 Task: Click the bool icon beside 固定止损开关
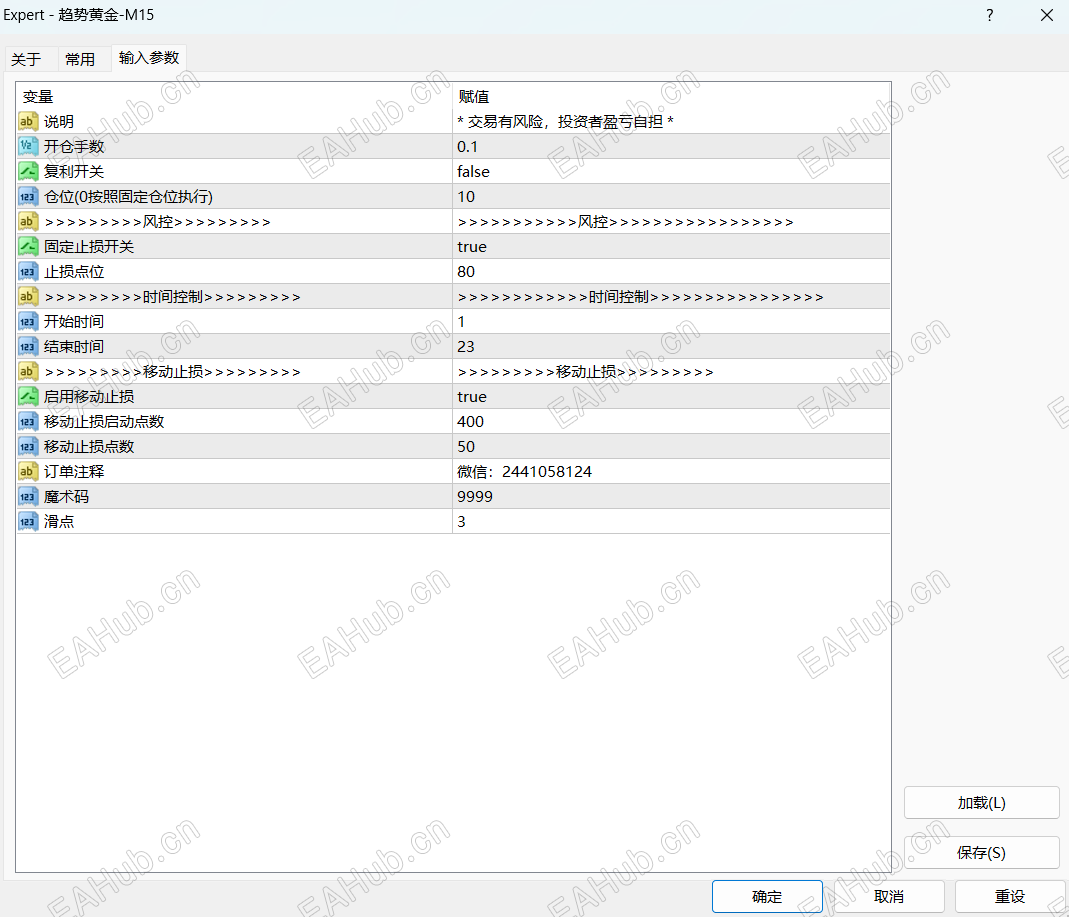pyautogui.click(x=28, y=246)
